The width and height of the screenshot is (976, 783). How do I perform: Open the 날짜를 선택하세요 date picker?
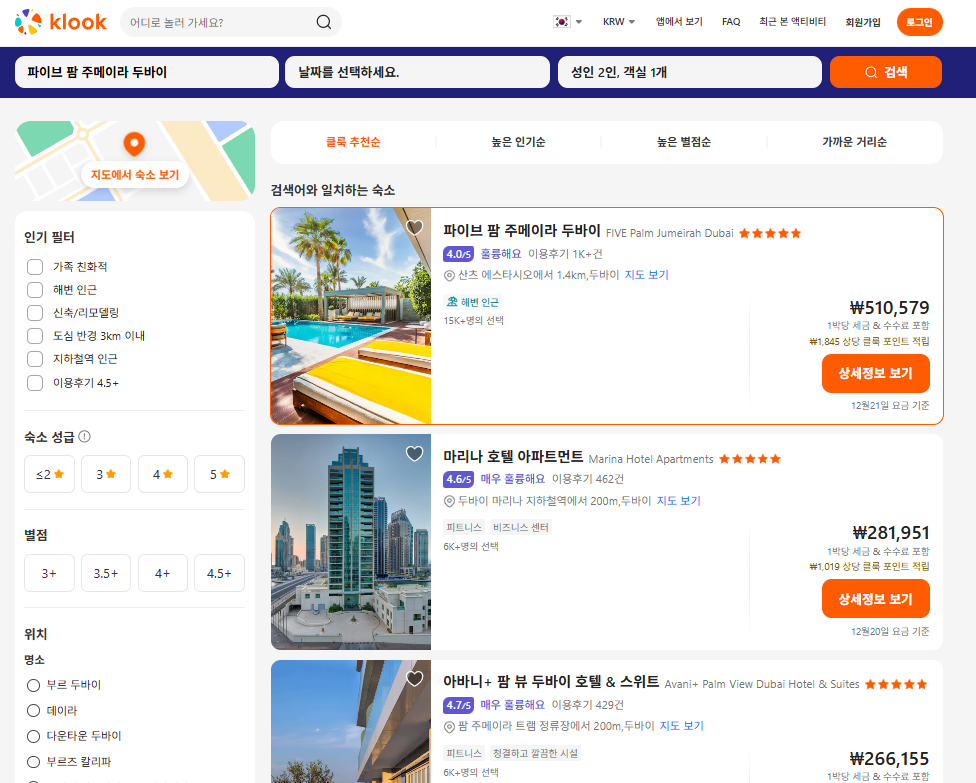417,72
